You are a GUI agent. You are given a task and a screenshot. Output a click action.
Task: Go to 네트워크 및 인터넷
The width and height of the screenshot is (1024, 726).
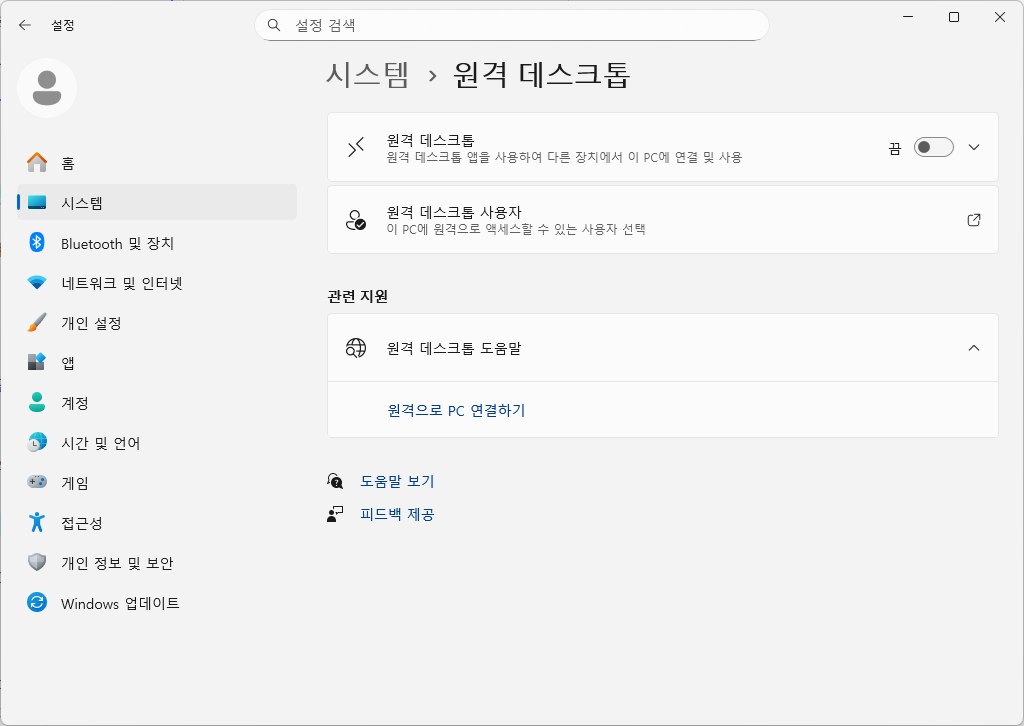(x=157, y=283)
